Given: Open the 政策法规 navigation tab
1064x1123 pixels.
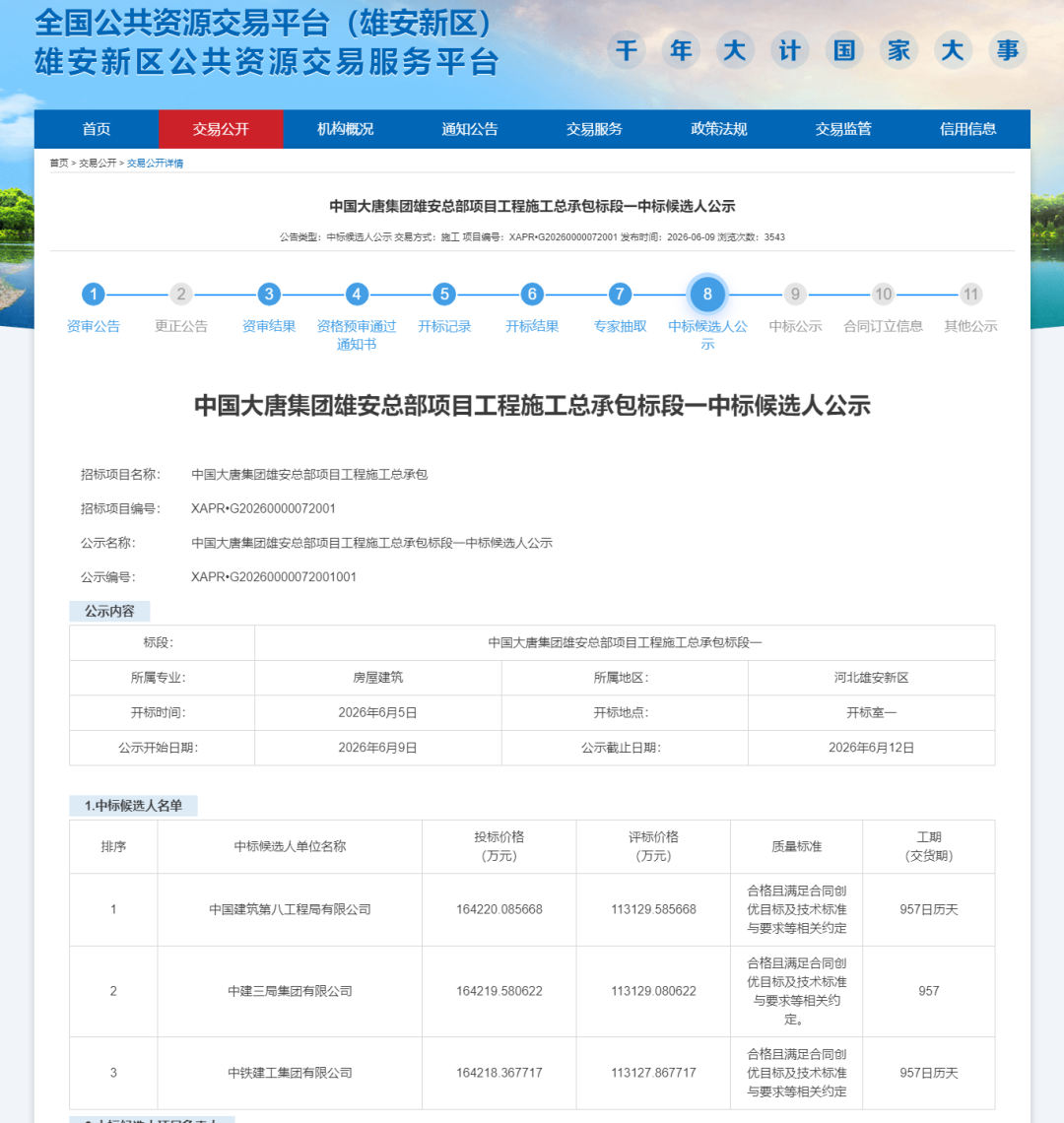Looking at the screenshot, I should tap(719, 129).
